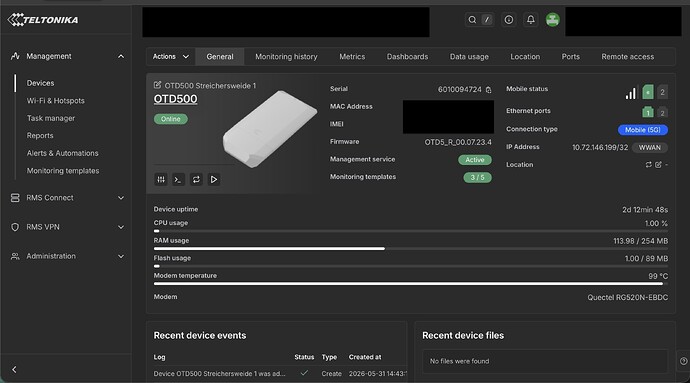This screenshot has width=690, height=383.
Task: Select SIM slot 2 indicator
Action: 662,92
